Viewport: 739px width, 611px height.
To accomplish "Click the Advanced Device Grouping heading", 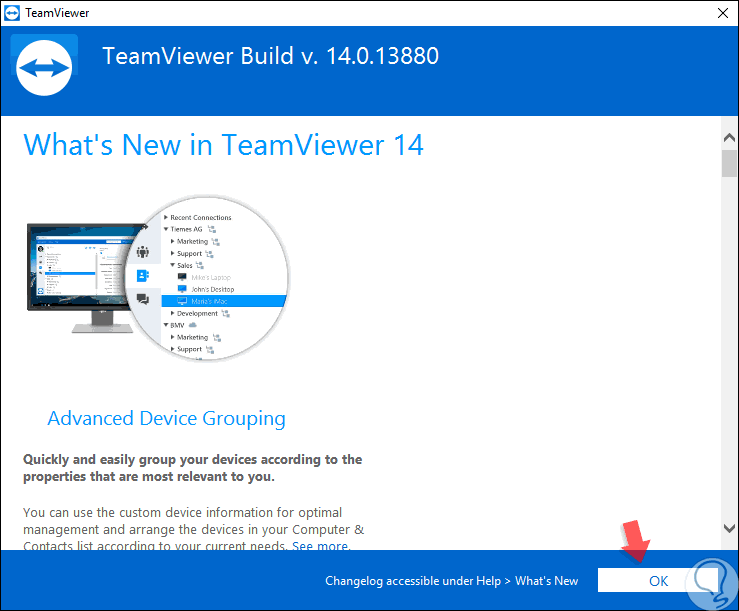I will (x=166, y=419).
